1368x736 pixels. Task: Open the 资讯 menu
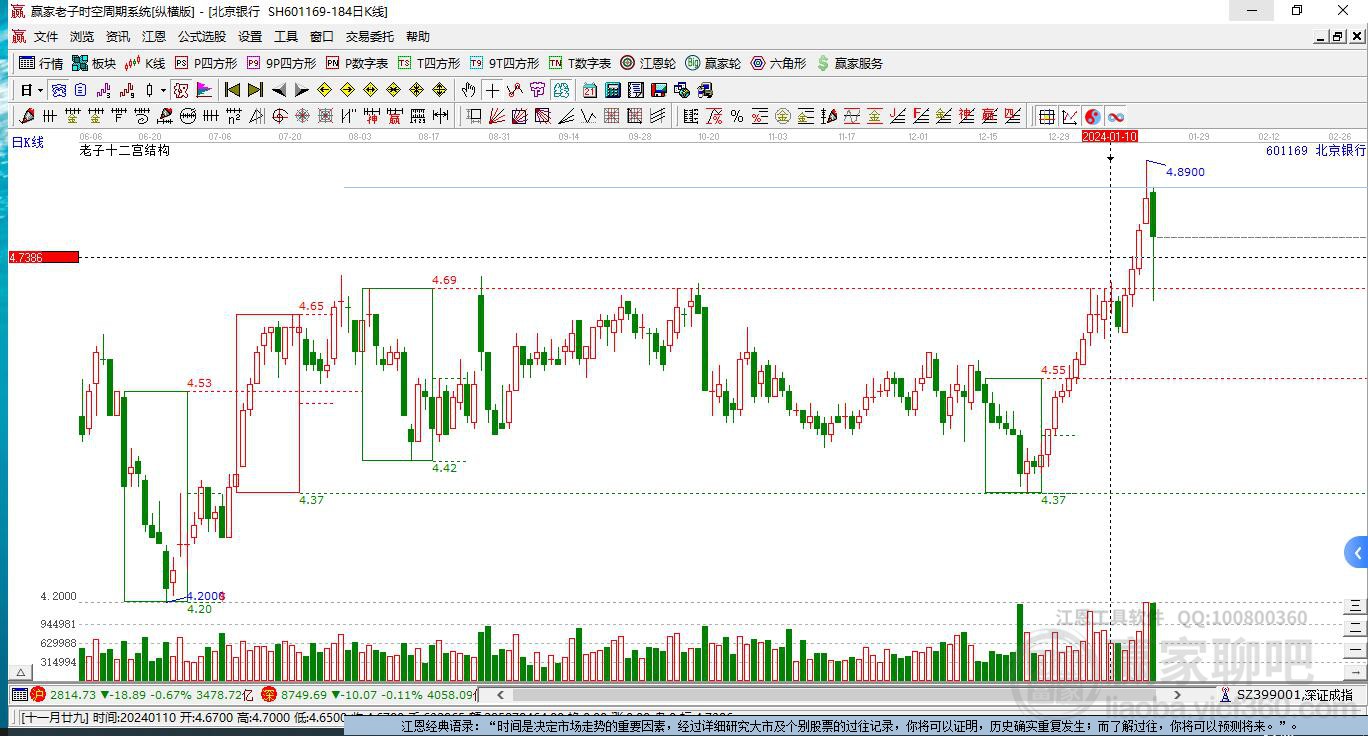(x=118, y=37)
